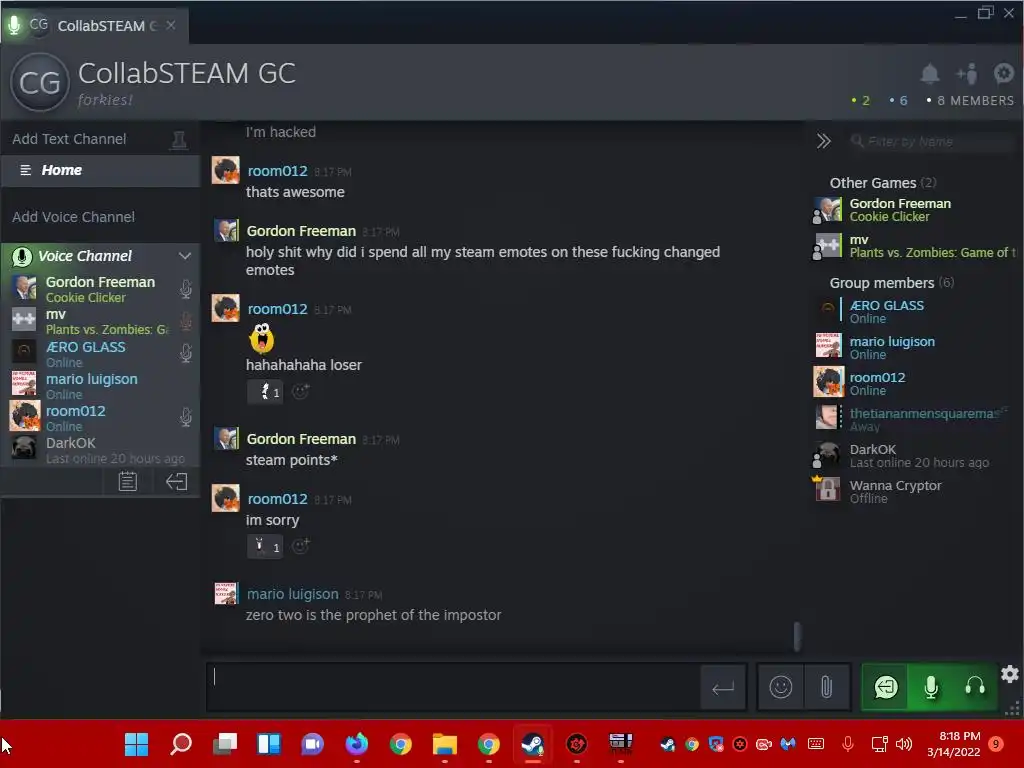Collapse the Voice Channel section

coord(185,256)
